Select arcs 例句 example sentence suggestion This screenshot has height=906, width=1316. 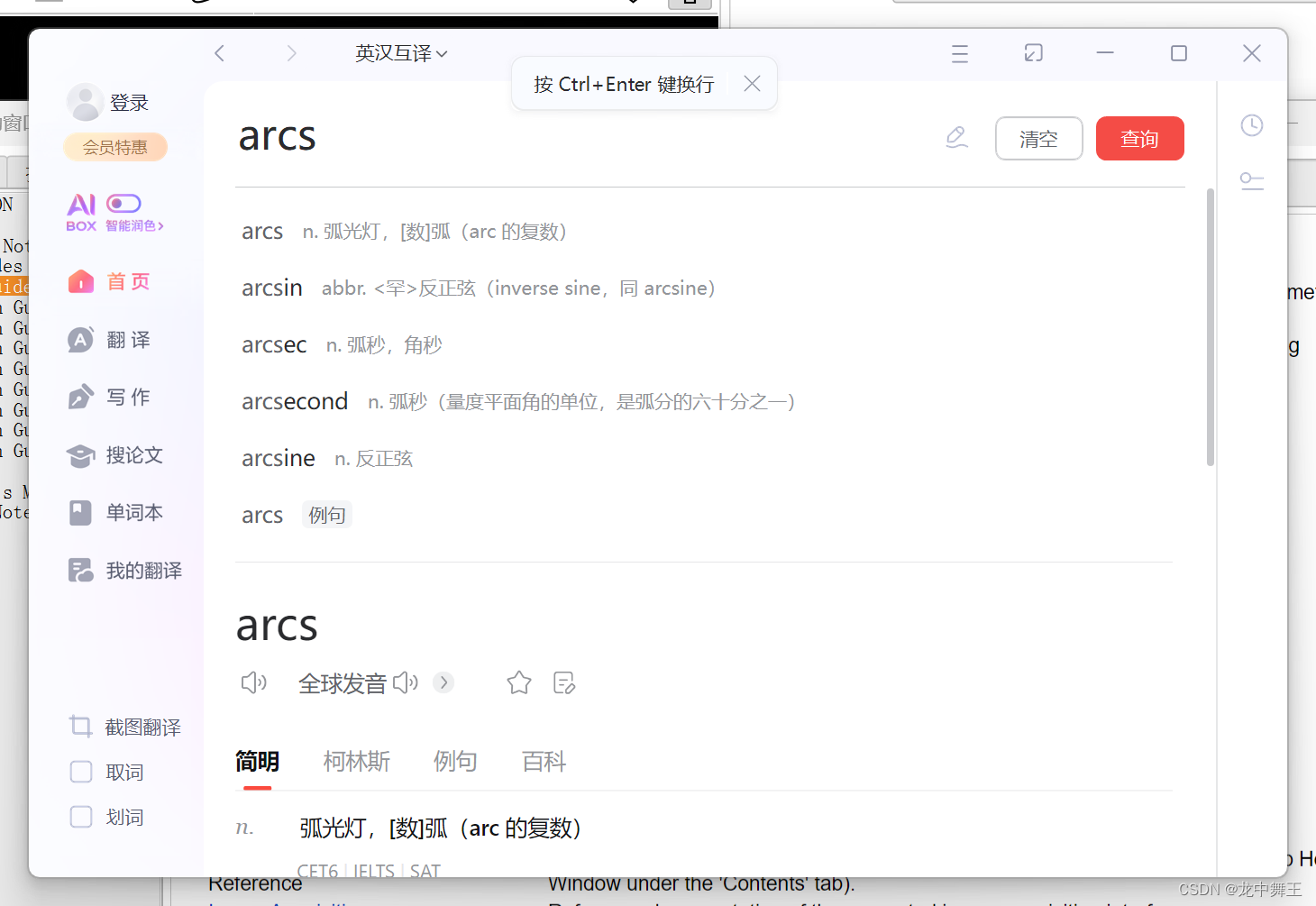click(296, 516)
